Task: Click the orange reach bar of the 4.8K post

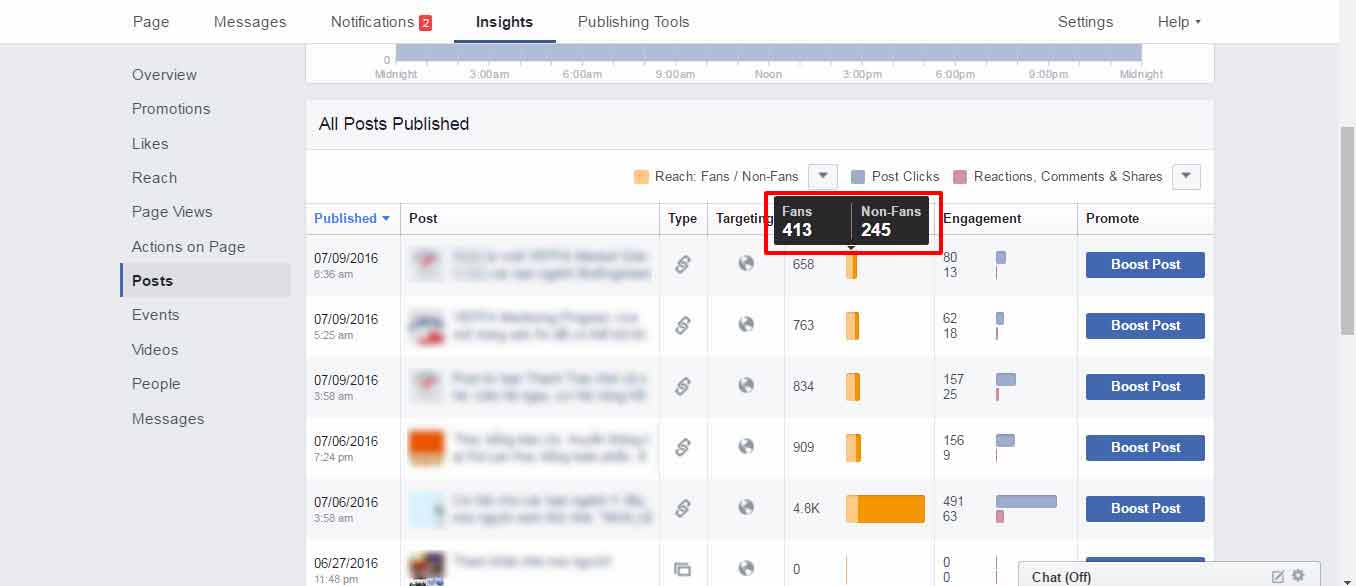Action: [x=884, y=508]
